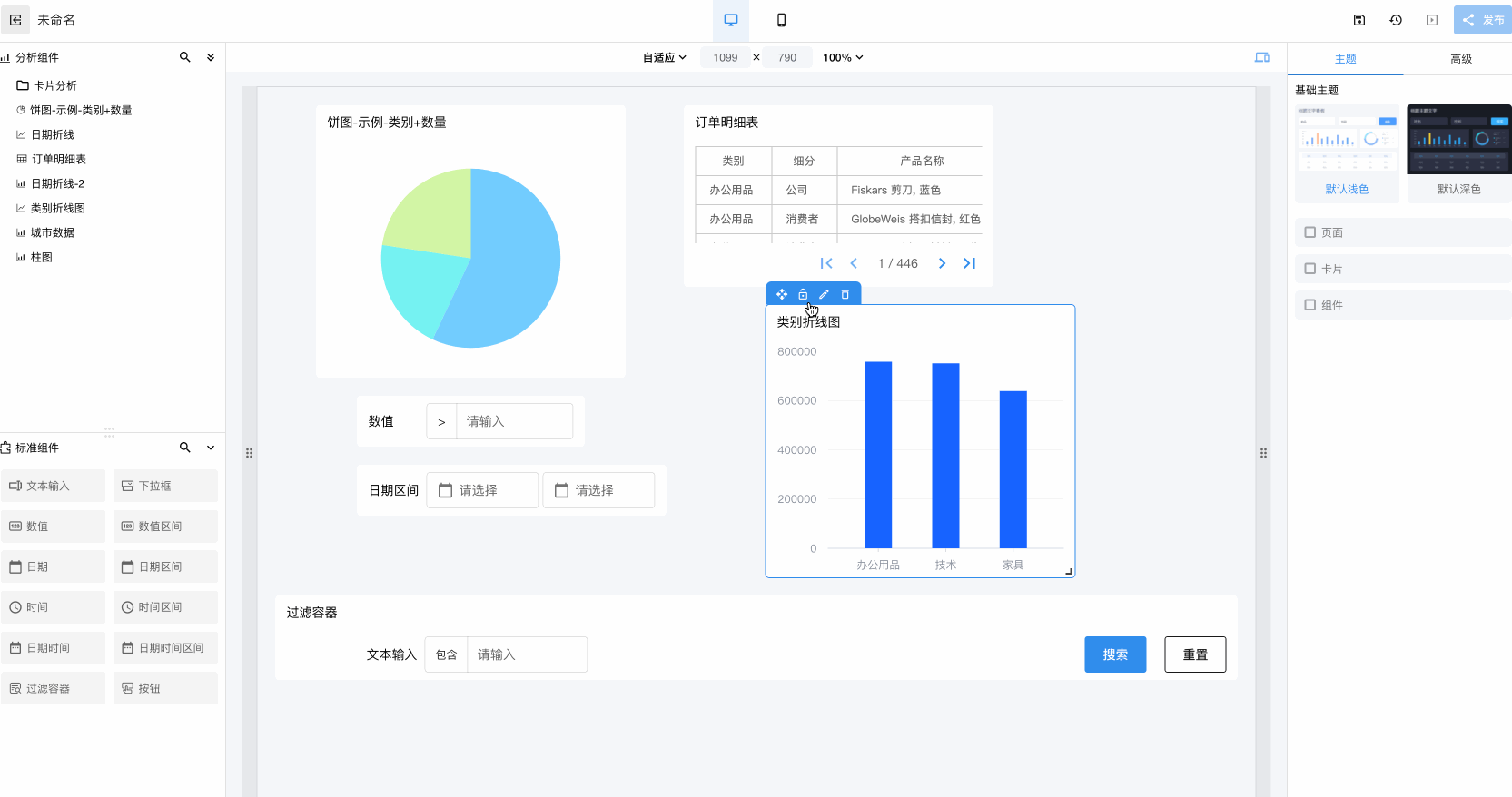This screenshot has height=797, width=1512.
Task: Go to first page of order table
Action: click(x=826, y=263)
